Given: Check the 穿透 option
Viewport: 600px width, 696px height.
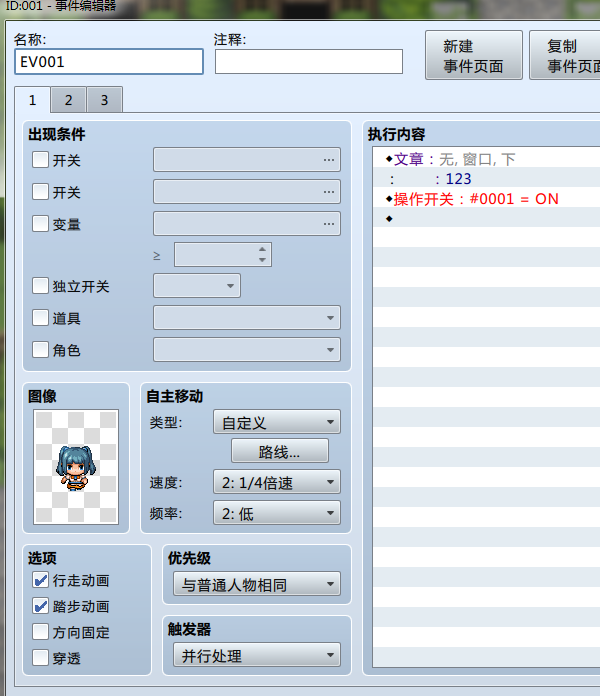Looking at the screenshot, I should coord(40,658).
